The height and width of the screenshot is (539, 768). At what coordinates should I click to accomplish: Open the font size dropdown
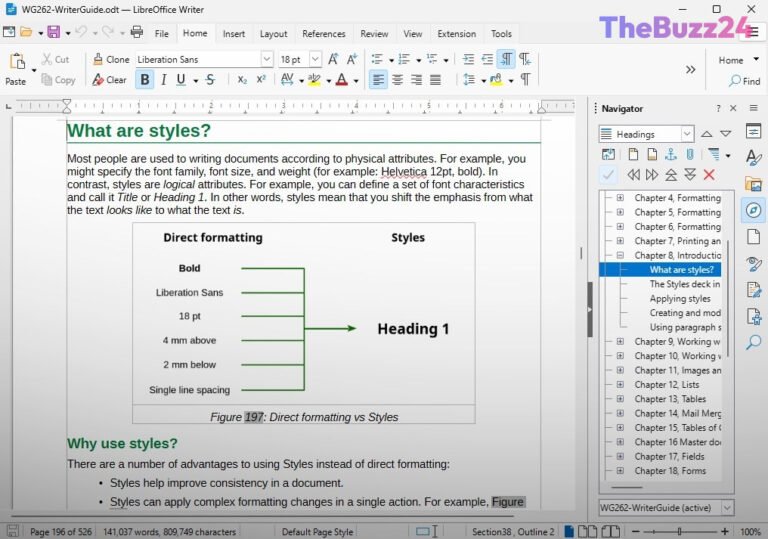coord(315,59)
